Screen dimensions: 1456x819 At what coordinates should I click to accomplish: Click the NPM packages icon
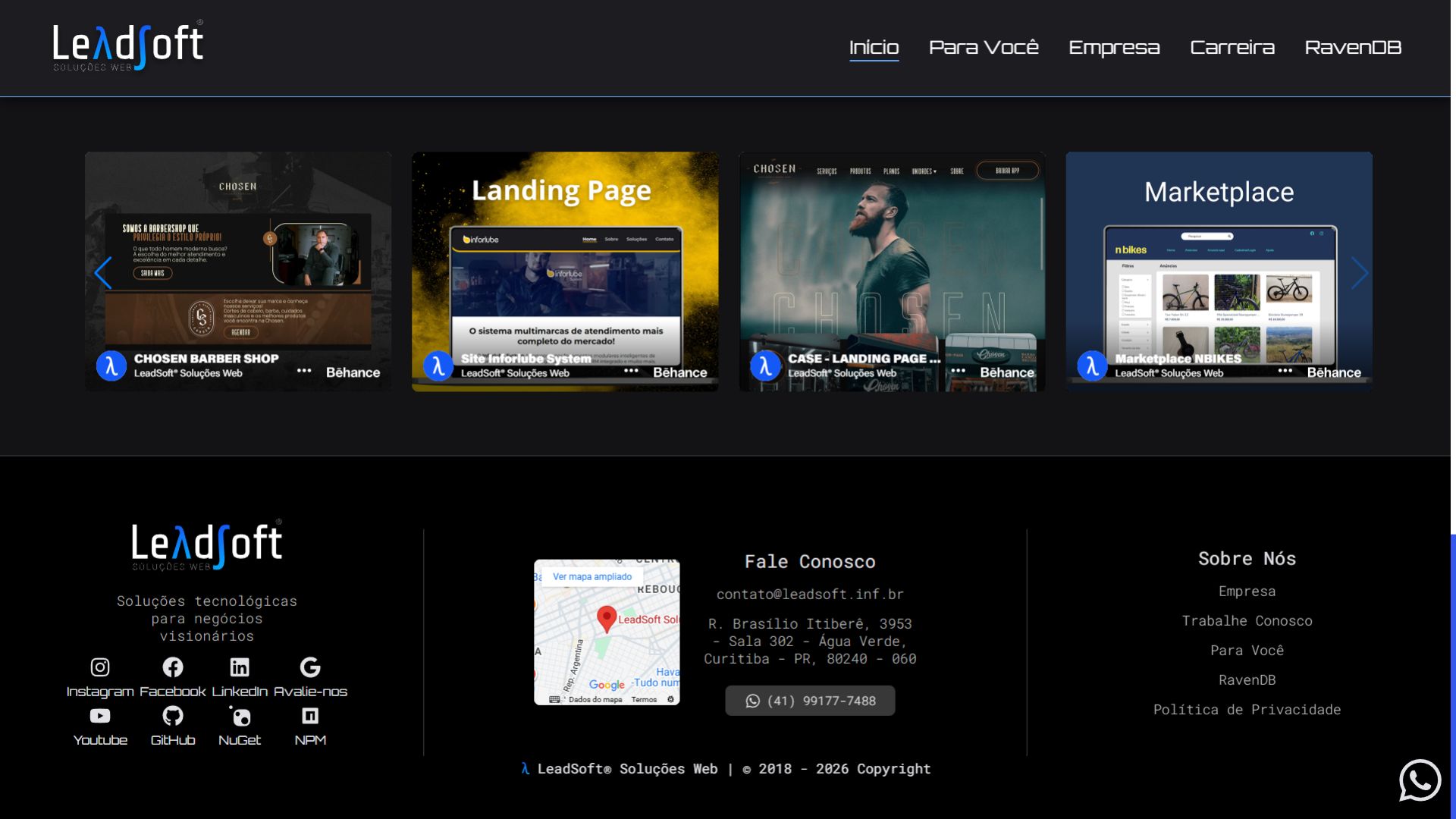point(310,716)
